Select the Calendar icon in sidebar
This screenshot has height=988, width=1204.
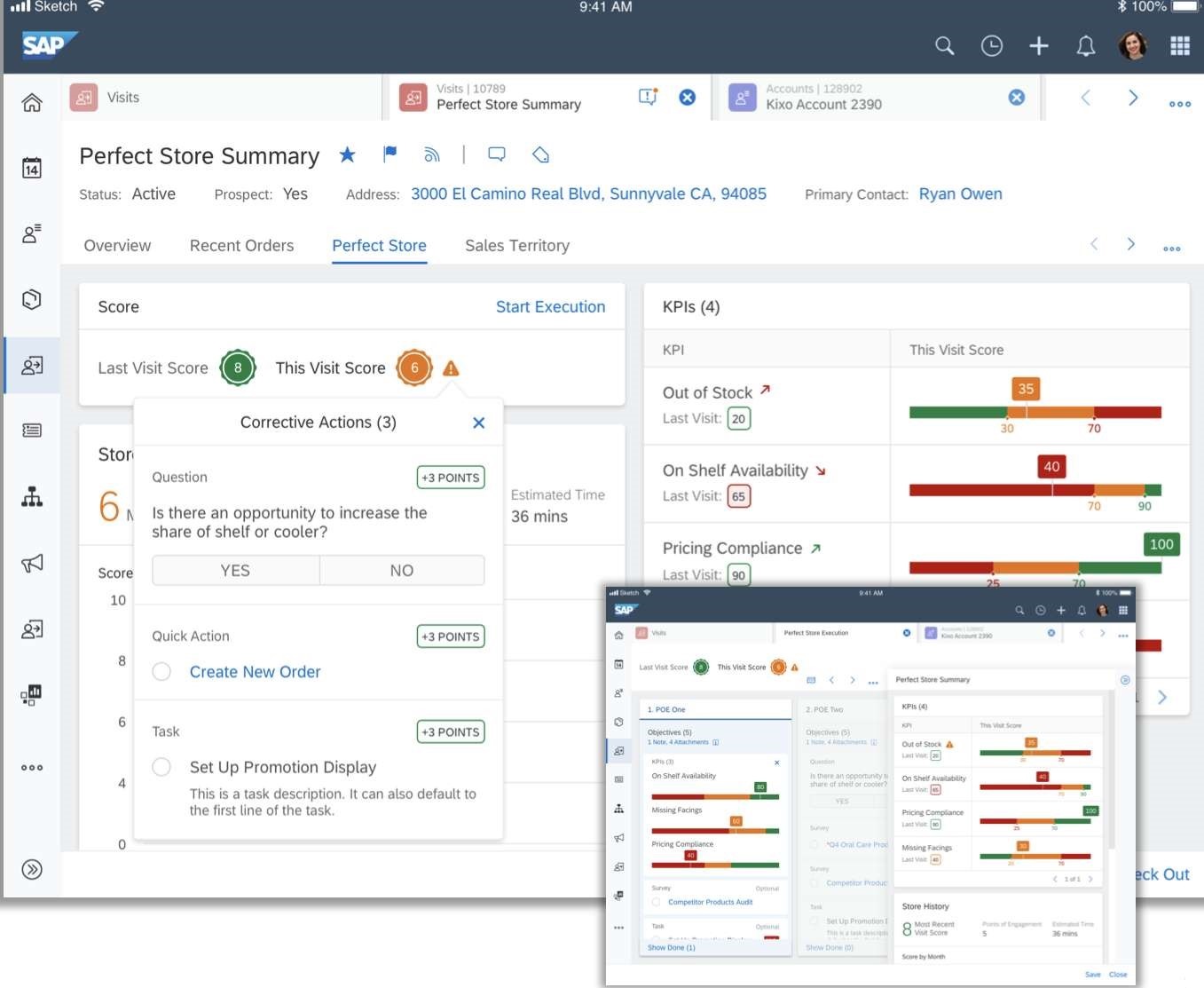pos(31,168)
